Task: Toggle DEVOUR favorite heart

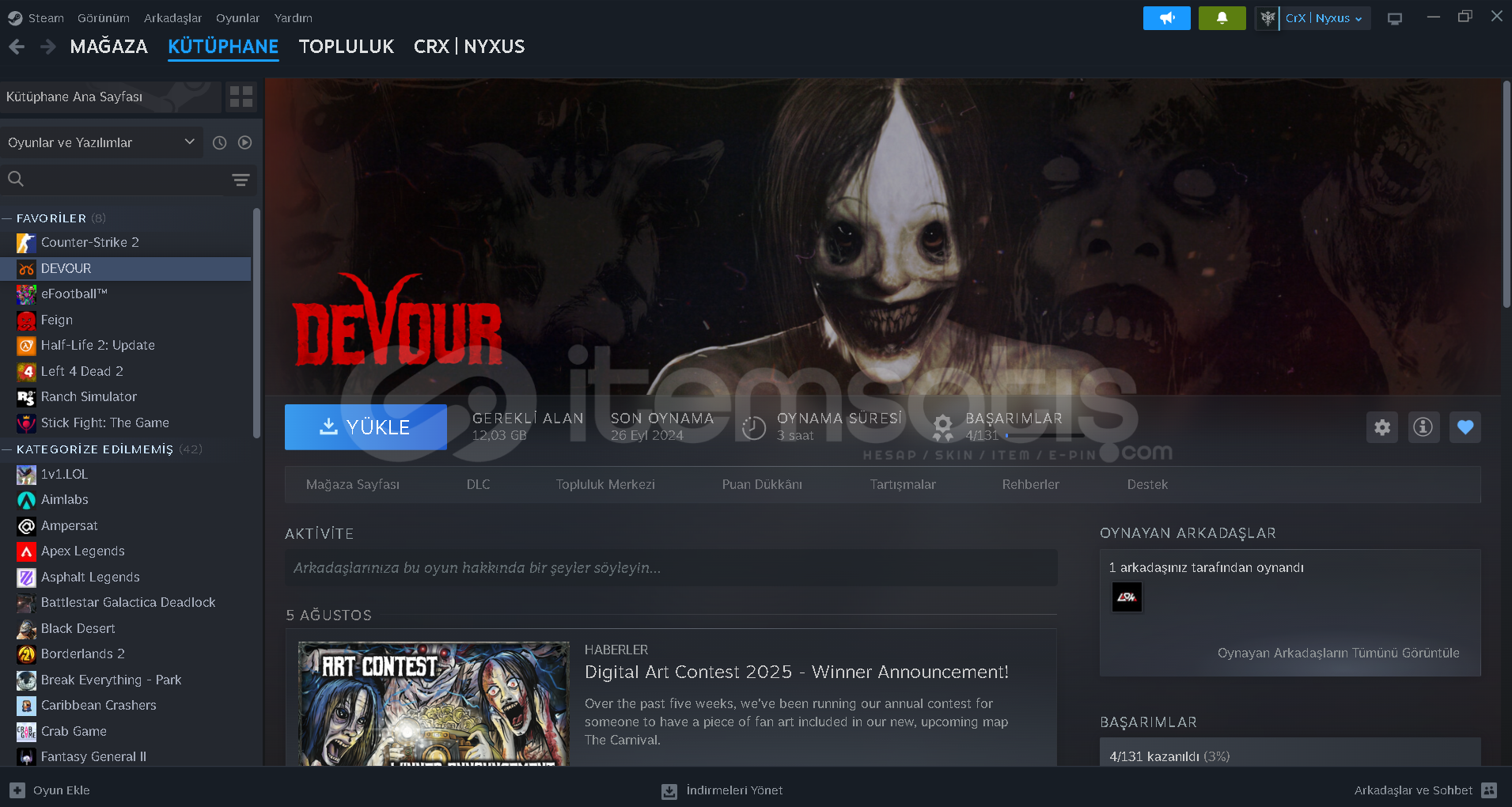Action: (1465, 427)
